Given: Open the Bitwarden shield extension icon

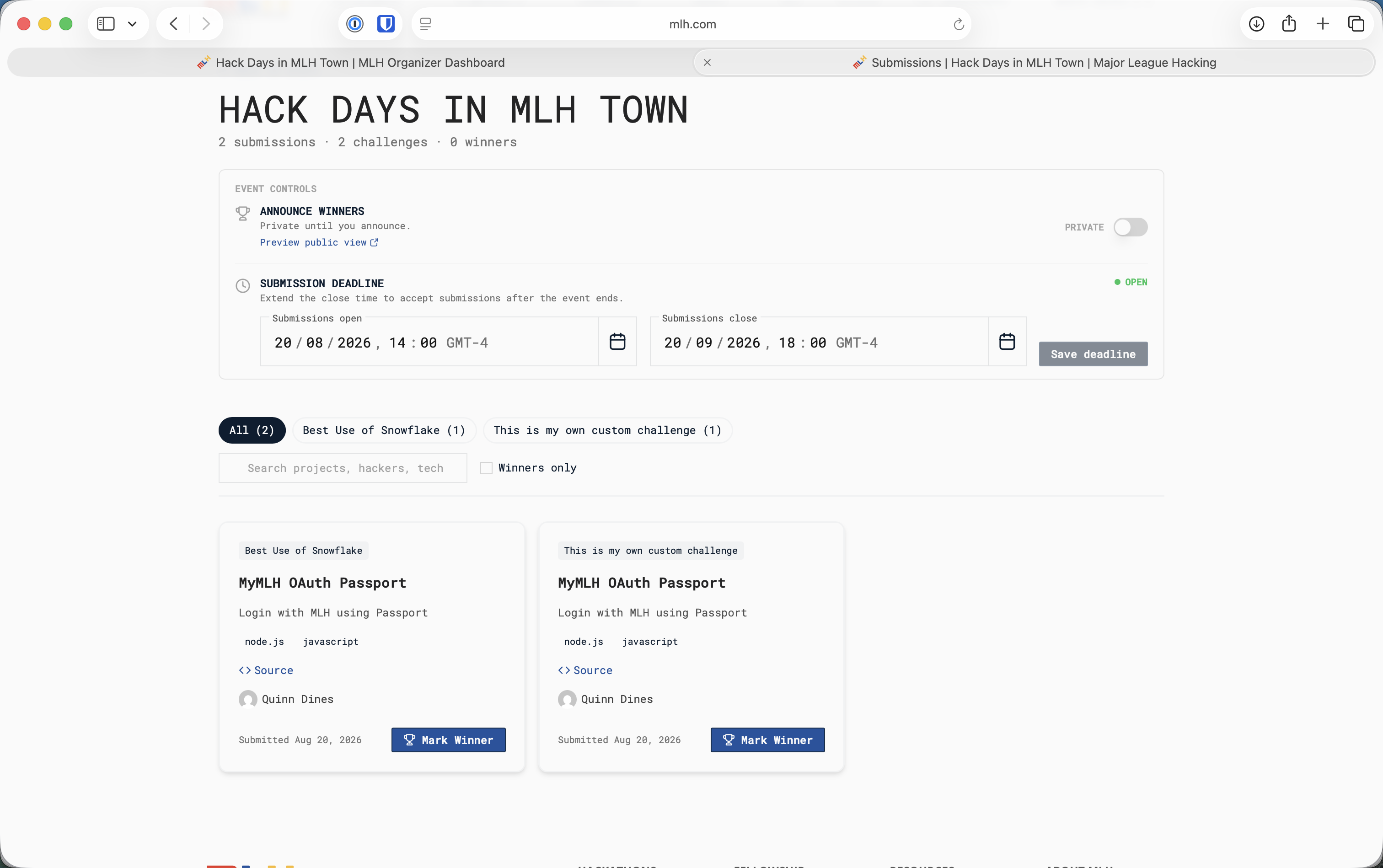Looking at the screenshot, I should 386,24.
